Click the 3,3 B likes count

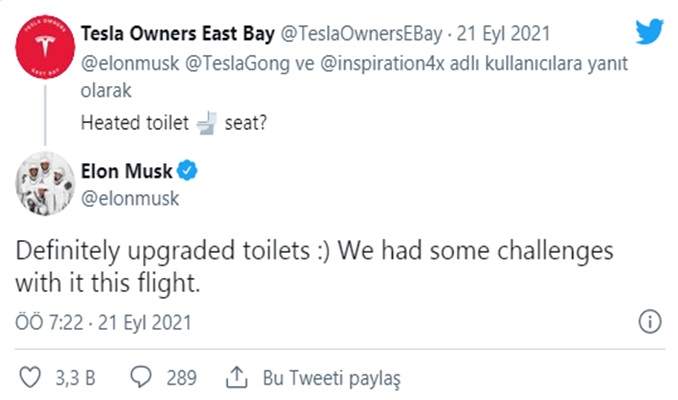coord(76,378)
